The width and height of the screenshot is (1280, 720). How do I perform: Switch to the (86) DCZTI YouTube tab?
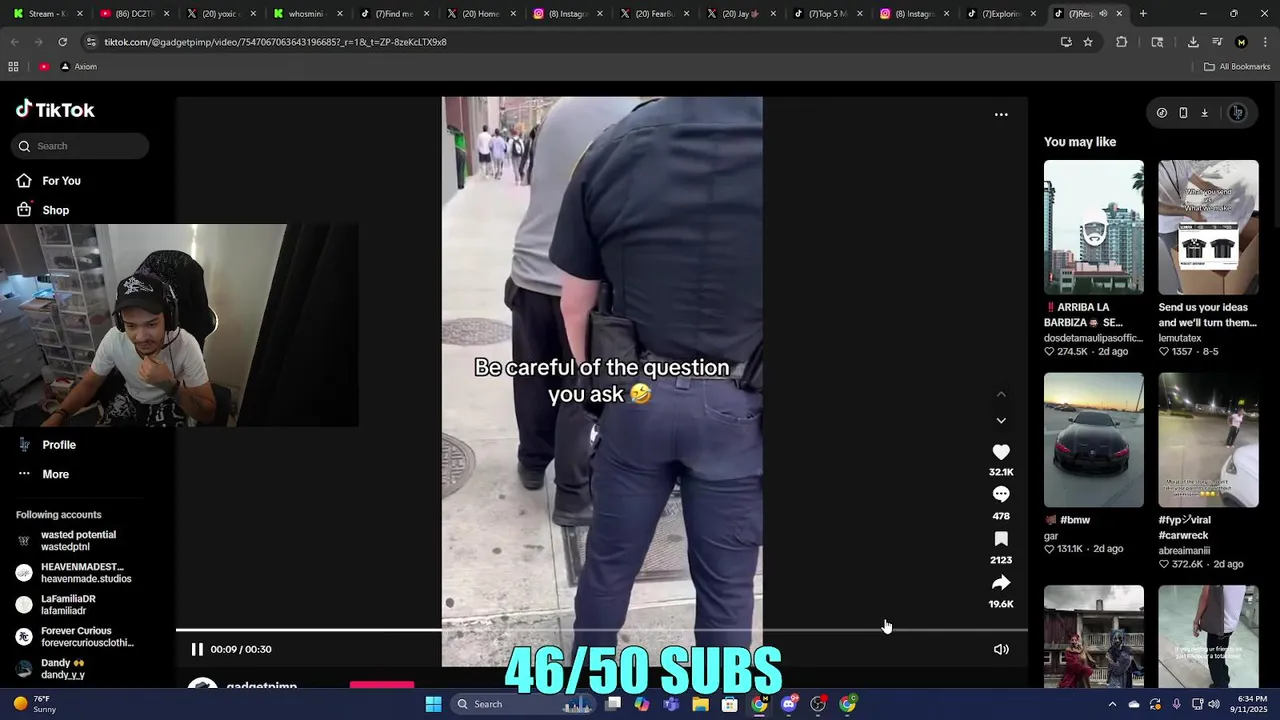point(135,14)
